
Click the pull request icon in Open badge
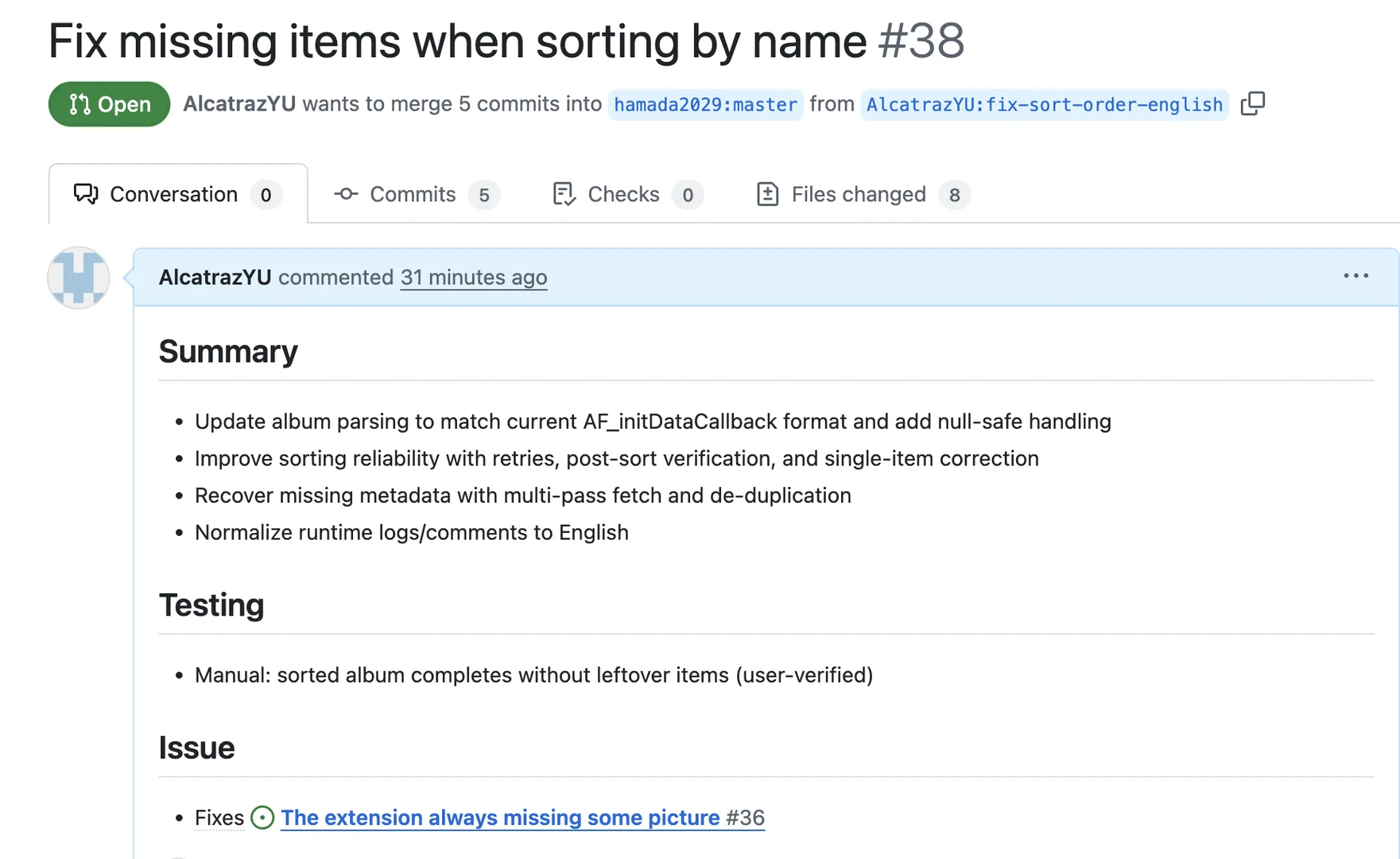tap(80, 104)
